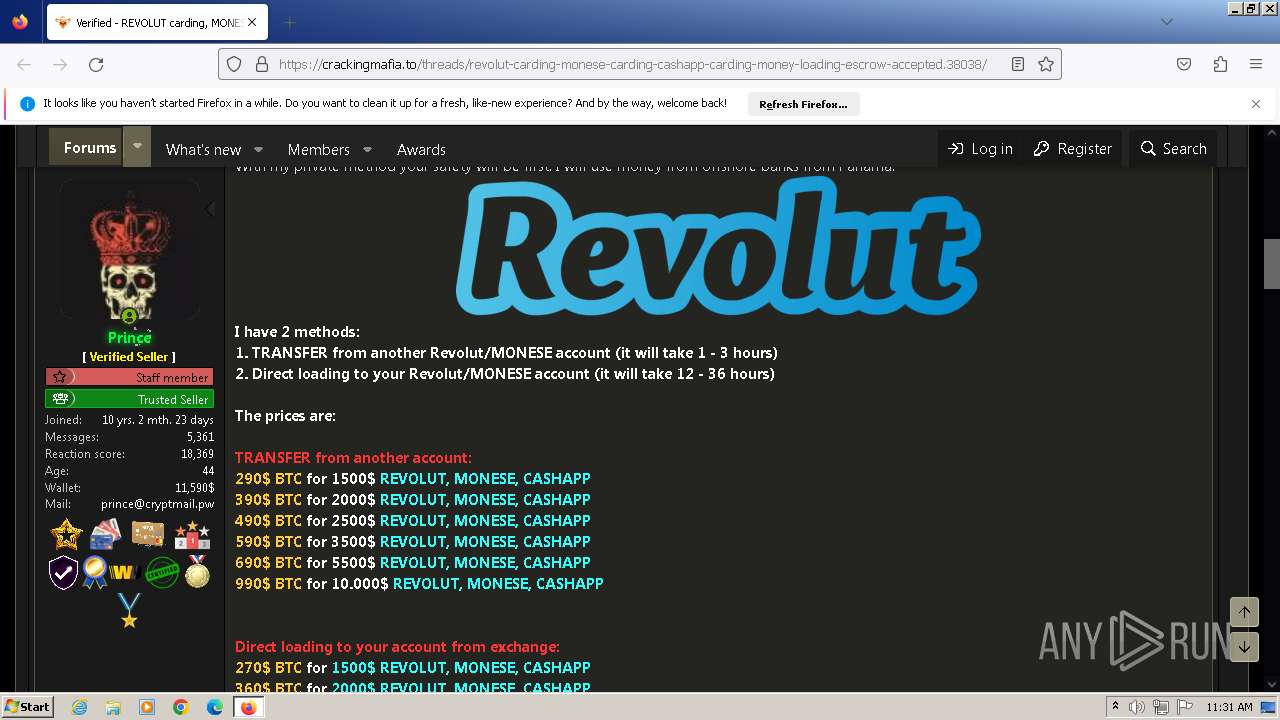Open Microsoft Edge from the taskbar
This screenshot has width=1280, height=720.
(215, 707)
